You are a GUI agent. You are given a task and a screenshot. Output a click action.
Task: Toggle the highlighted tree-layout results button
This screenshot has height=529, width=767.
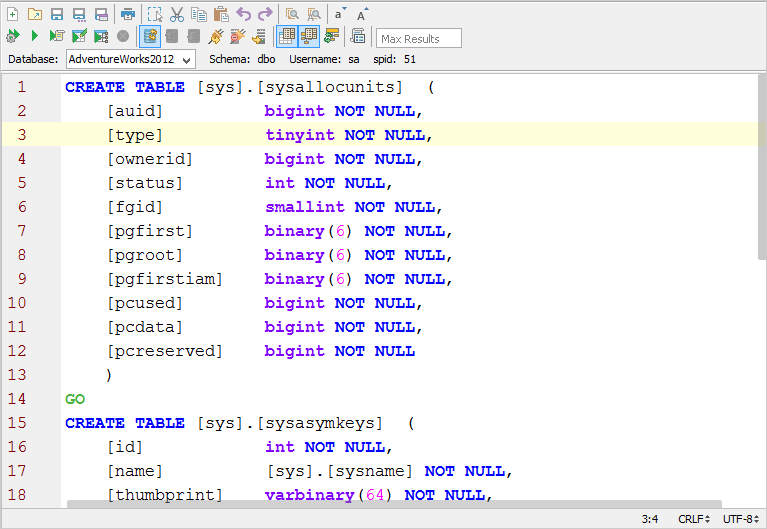[309, 36]
